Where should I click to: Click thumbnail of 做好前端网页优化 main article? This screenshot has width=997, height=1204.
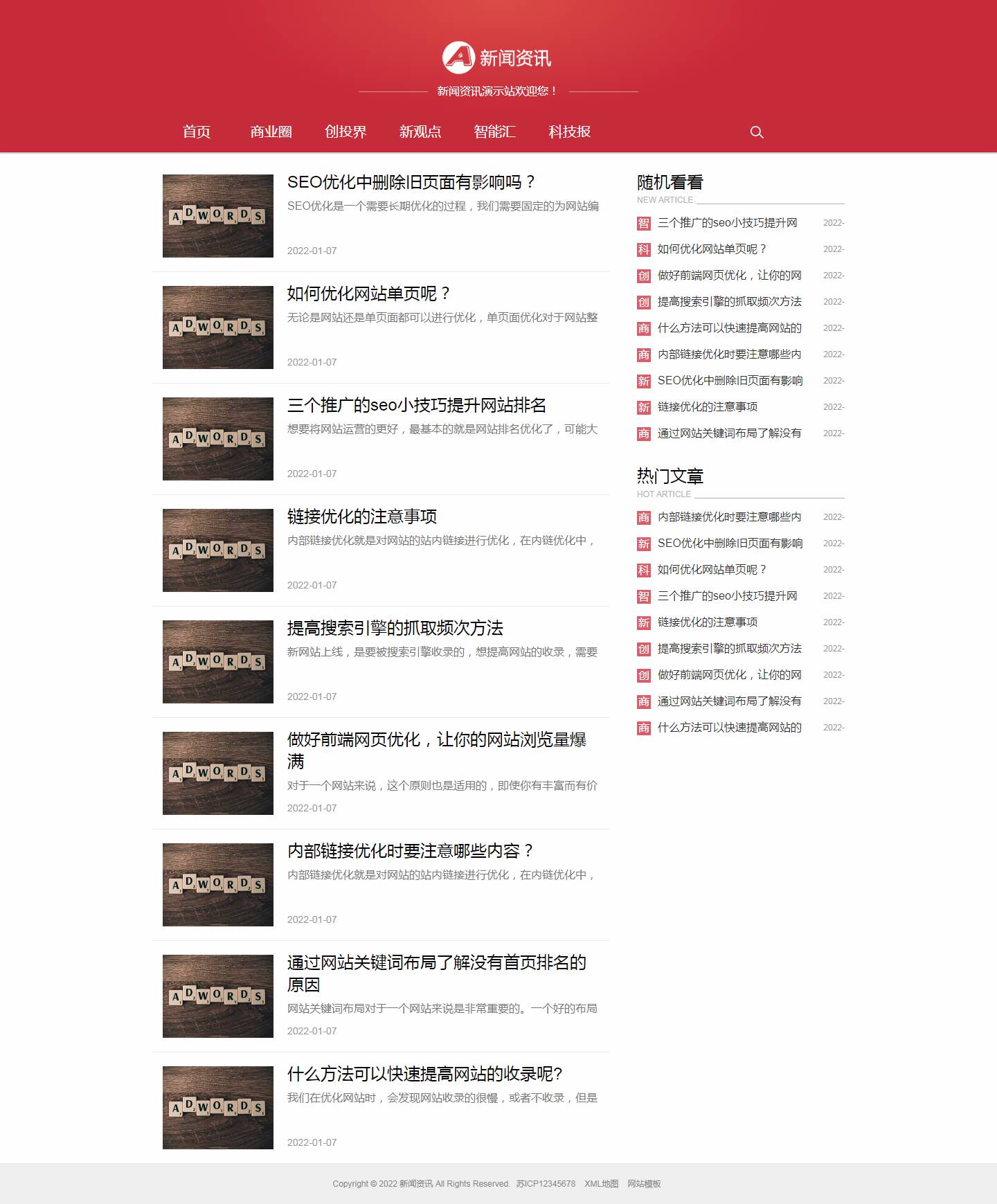(x=218, y=773)
